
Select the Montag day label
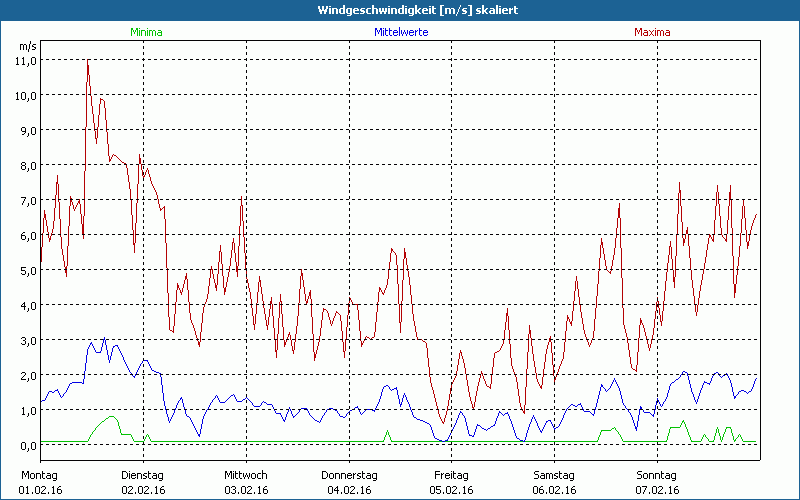(39, 475)
